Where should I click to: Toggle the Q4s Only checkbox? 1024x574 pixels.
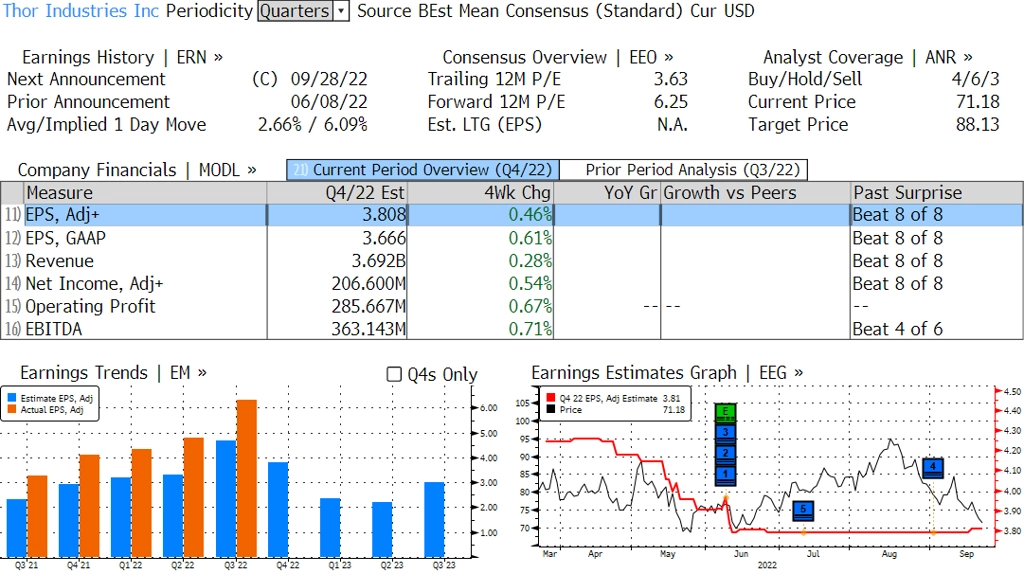coord(394,374)
